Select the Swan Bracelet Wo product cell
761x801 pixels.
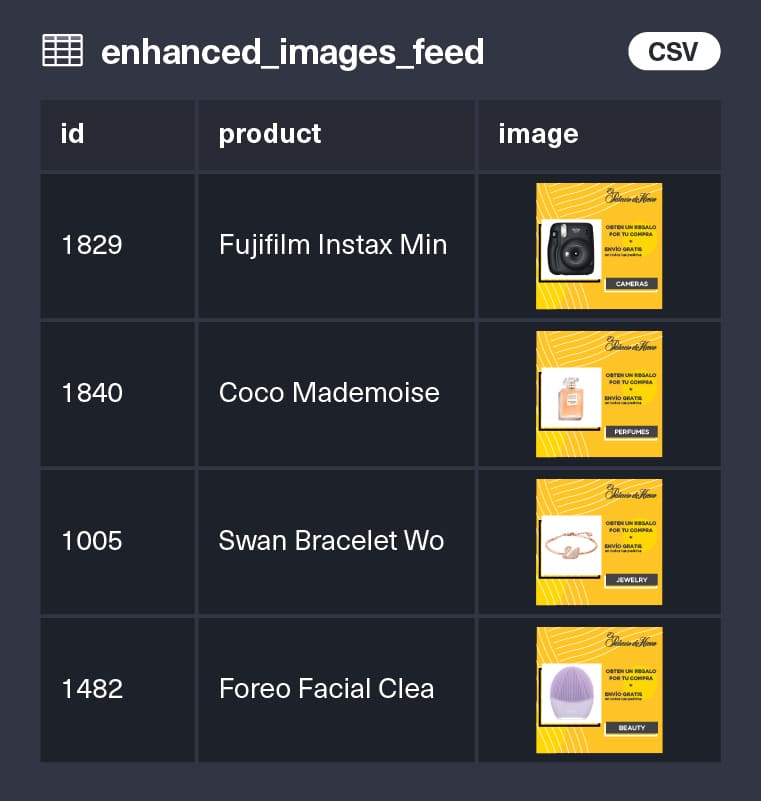(x=331, y=541)
